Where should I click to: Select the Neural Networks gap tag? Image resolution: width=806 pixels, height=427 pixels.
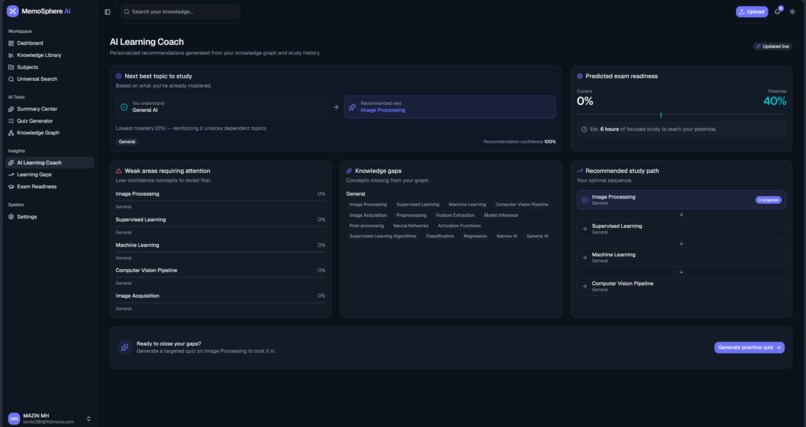[x=411, y=226]
